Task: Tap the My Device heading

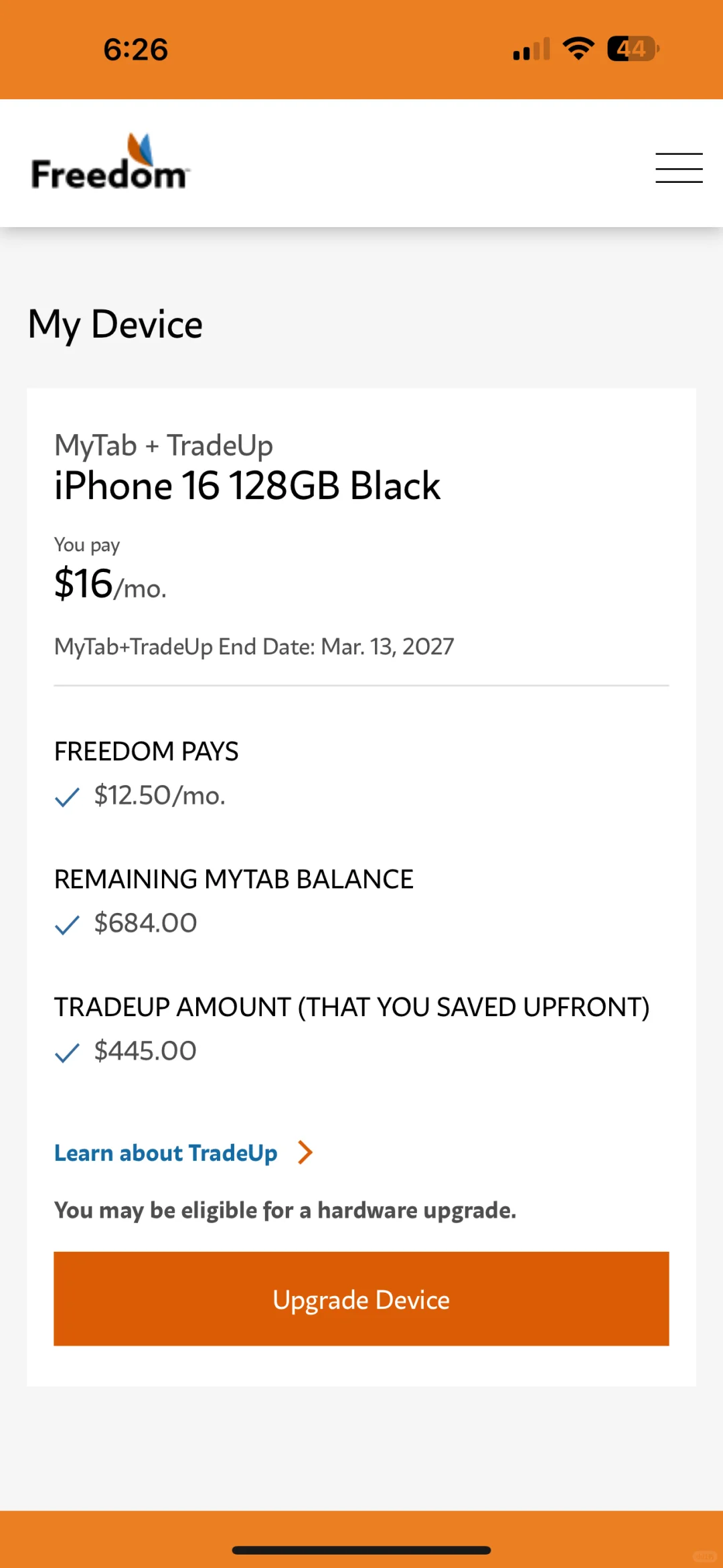Action: click(x=115, y=325)
